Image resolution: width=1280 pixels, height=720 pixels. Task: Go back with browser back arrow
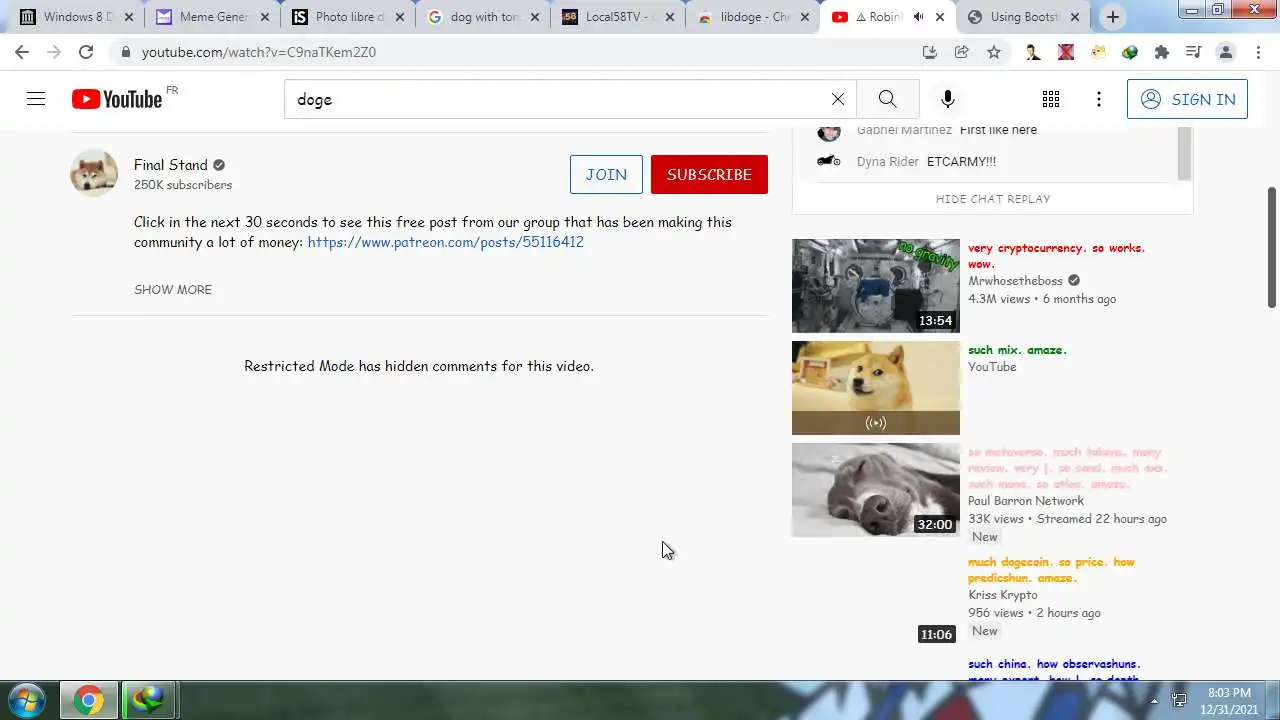coord(22,52)
